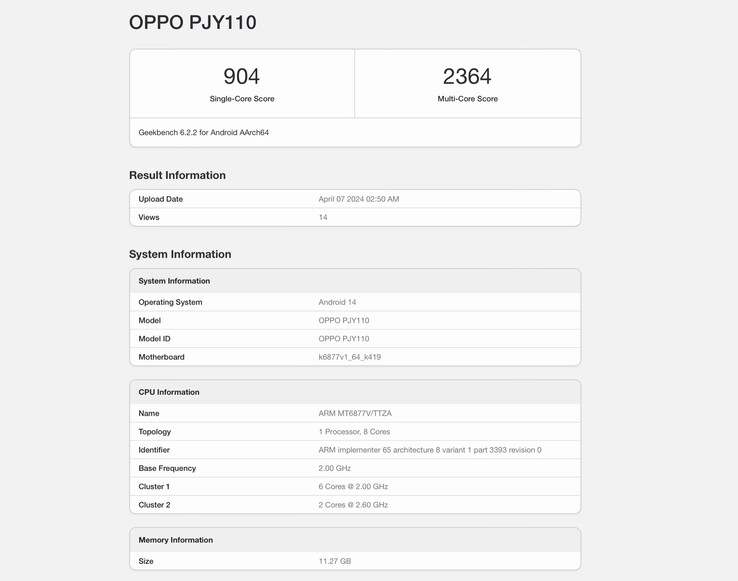Select 2 Cores @ 2.60 GHz value
This screenshot has height=581, width=738.
click(353, 505)
